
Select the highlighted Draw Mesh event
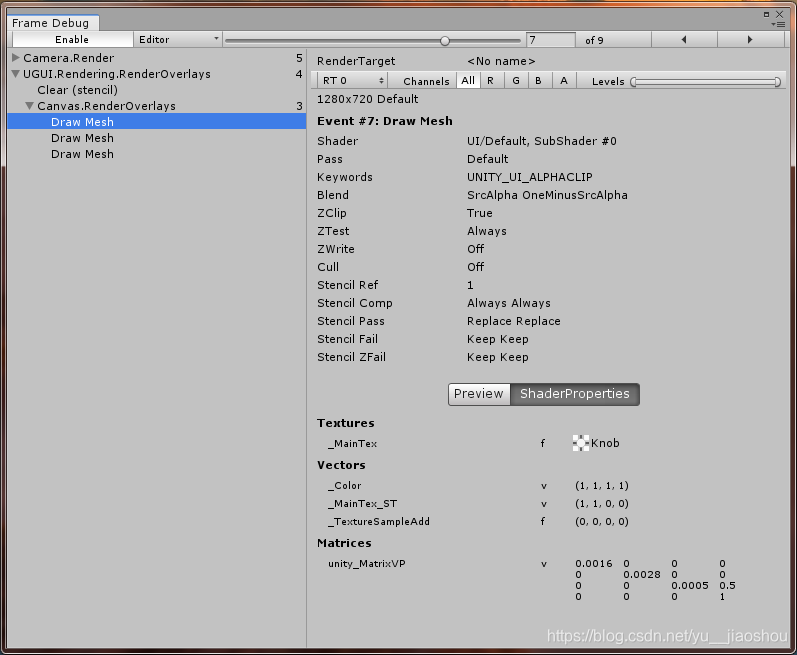(x=157, y=121)
